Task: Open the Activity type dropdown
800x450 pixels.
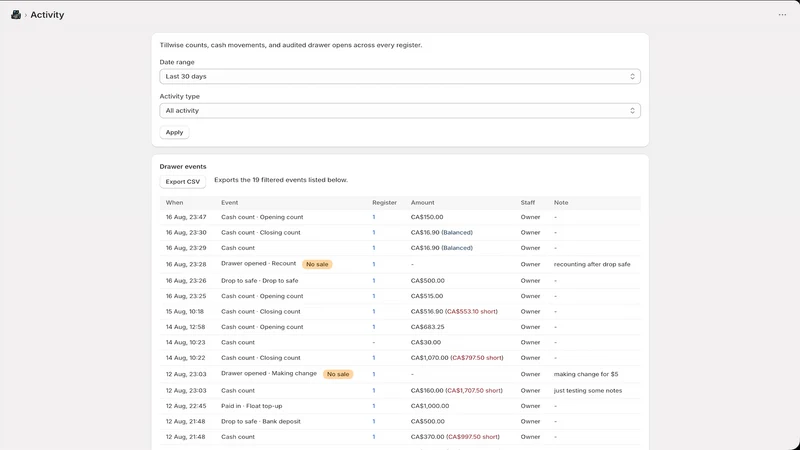Action: point(400,111)
